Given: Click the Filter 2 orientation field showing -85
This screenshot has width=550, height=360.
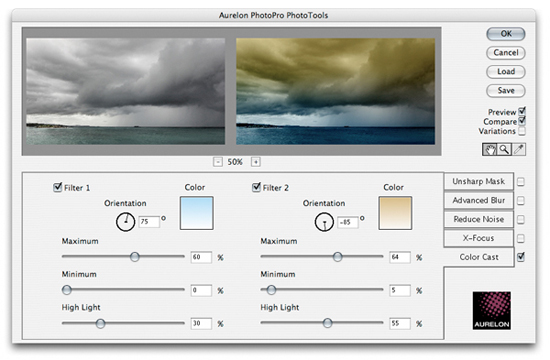Looking at the screenshot, I should click(348, 222).
